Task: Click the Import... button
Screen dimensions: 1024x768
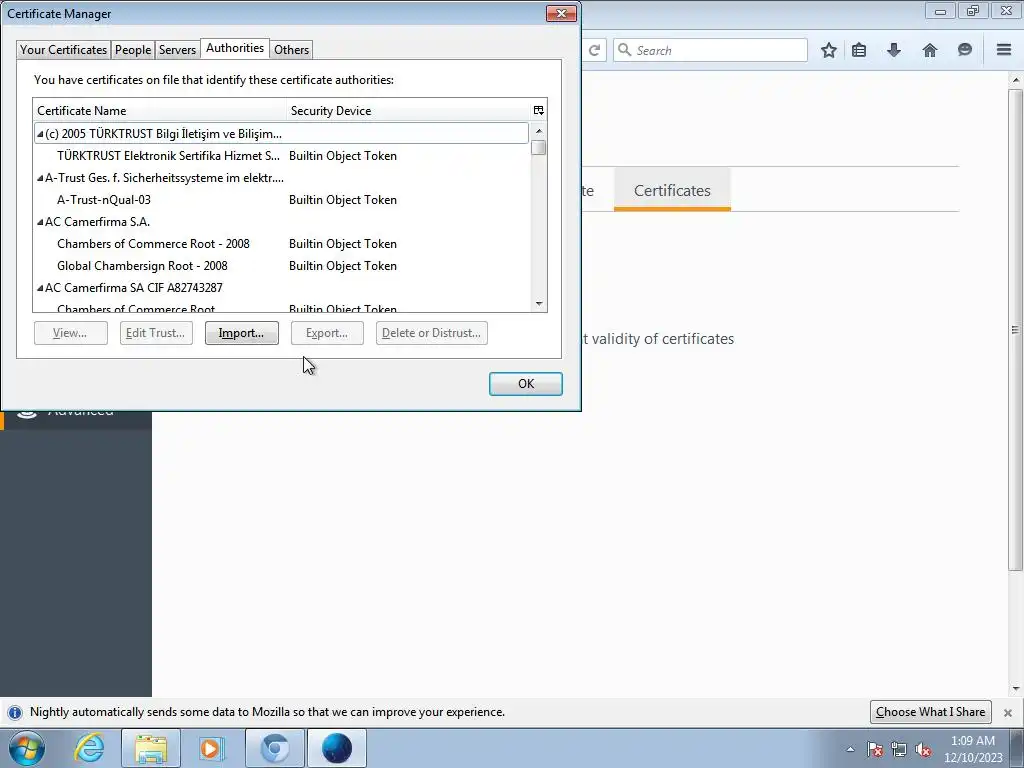Action: (x=242, y=333)
